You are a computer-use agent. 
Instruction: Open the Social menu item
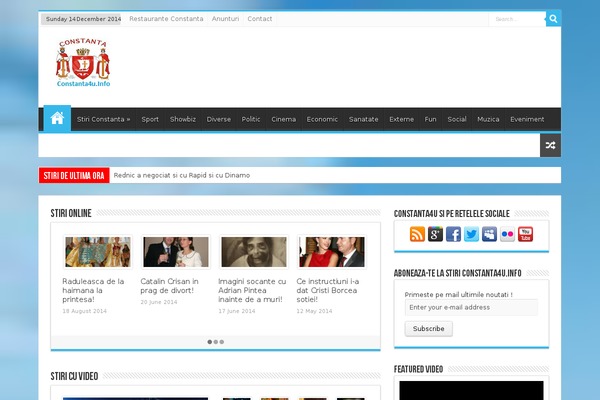pos(457,119)
